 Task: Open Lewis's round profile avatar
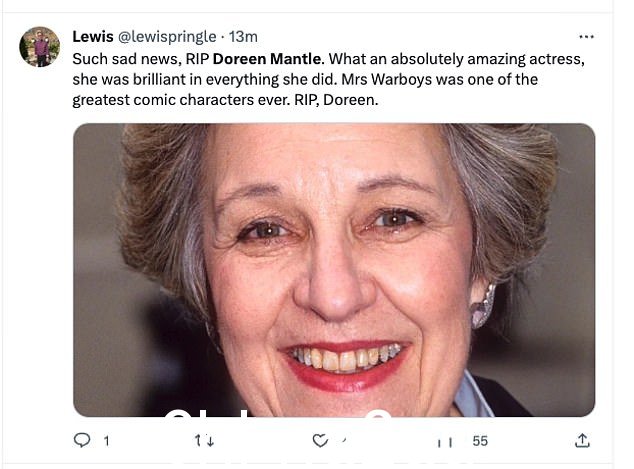pos(40,46)
